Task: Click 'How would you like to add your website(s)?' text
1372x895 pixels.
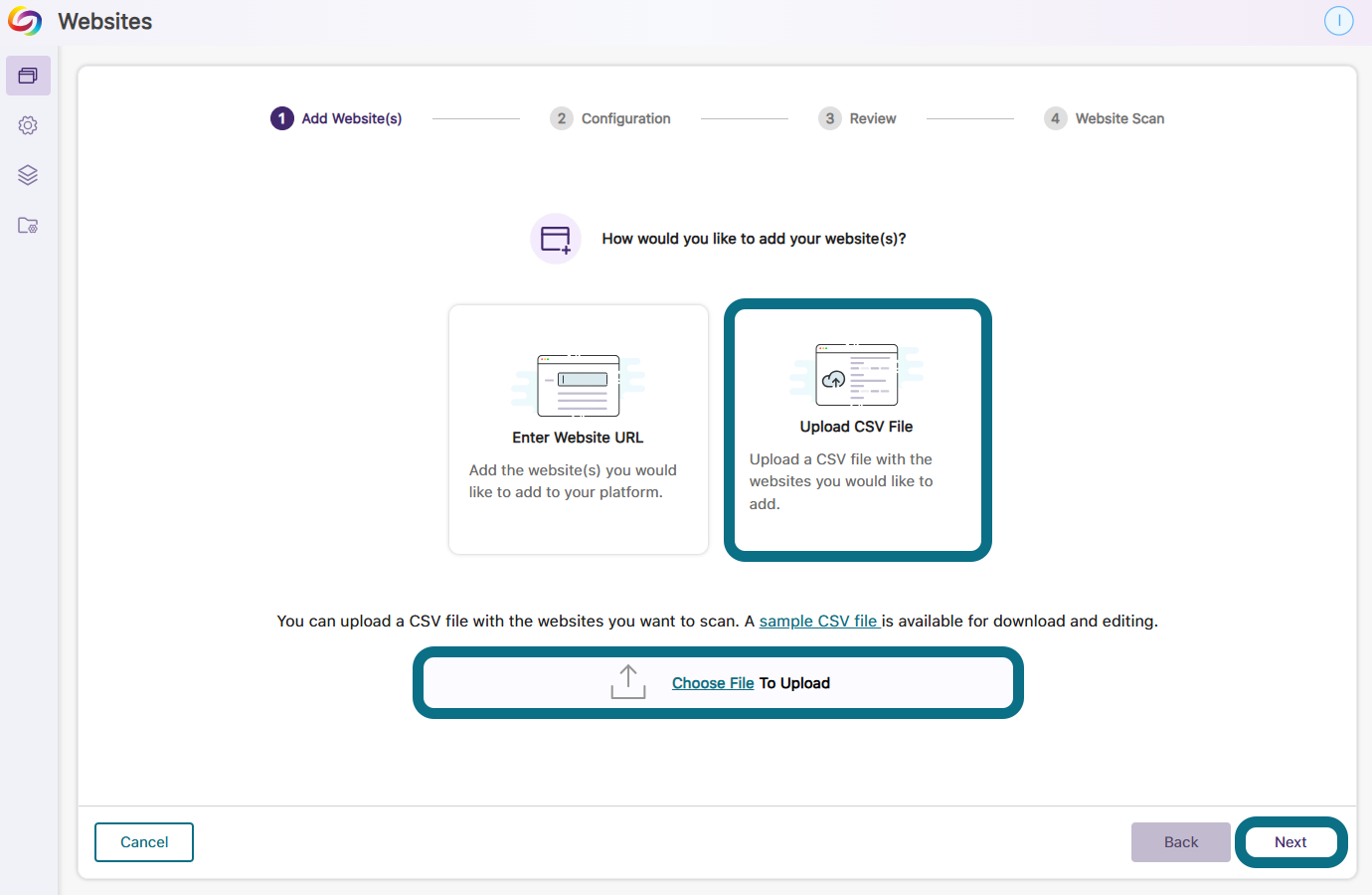Action: [754, 239]
